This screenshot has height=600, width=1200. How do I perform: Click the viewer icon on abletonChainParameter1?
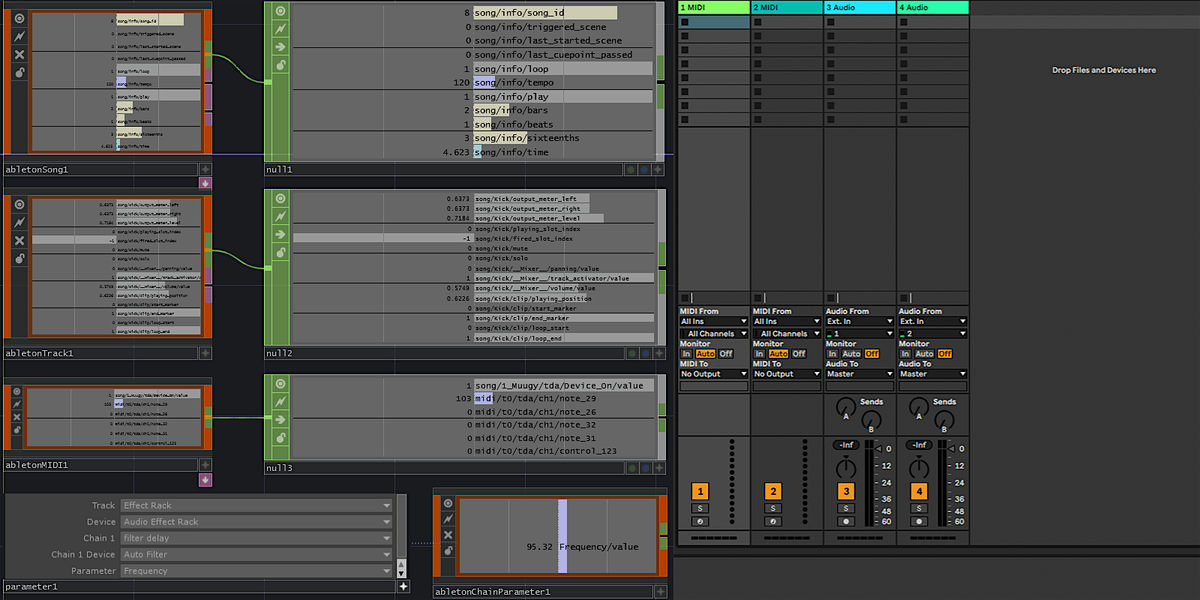[447, 503]
